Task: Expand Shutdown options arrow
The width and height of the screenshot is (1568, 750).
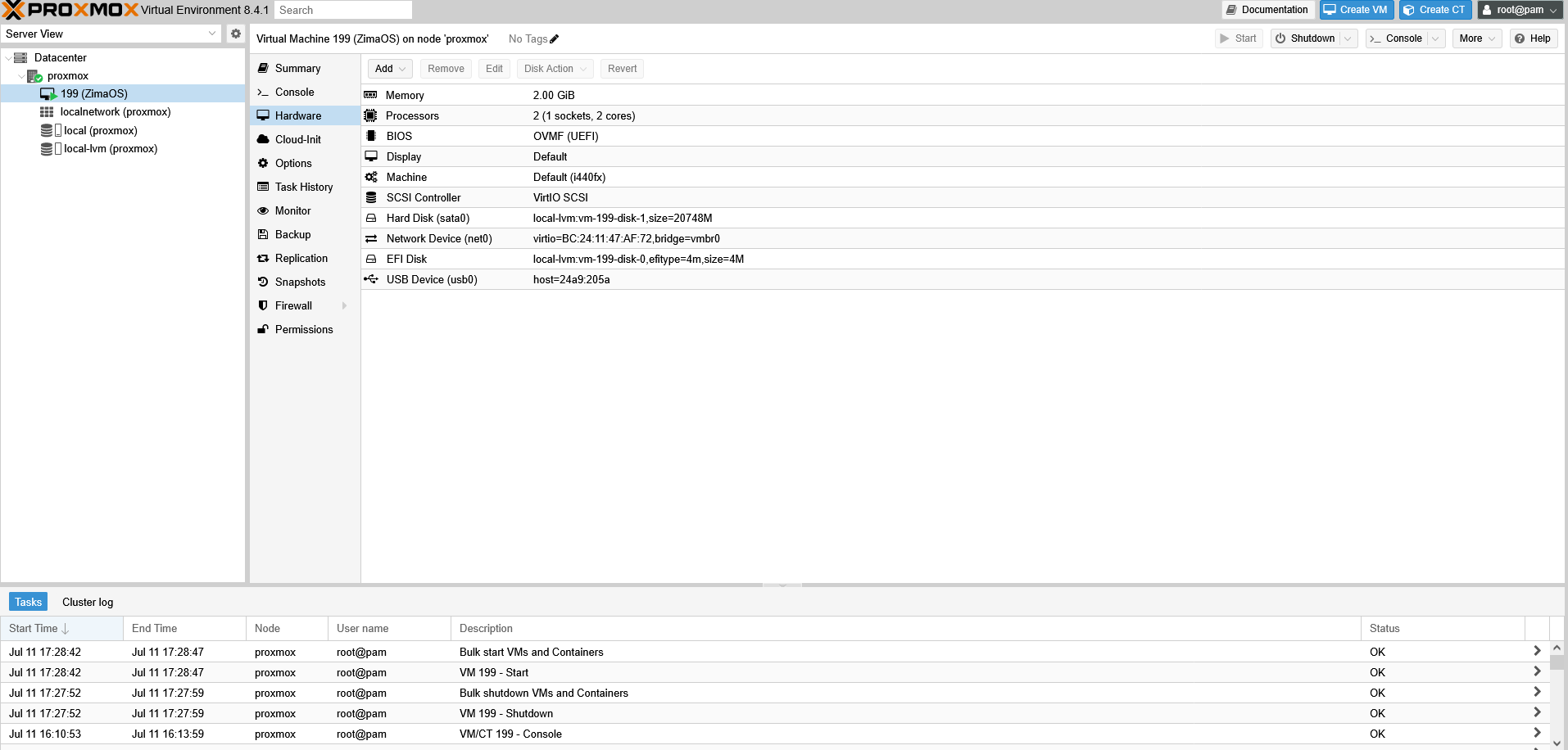Action: coord(1348,38)
